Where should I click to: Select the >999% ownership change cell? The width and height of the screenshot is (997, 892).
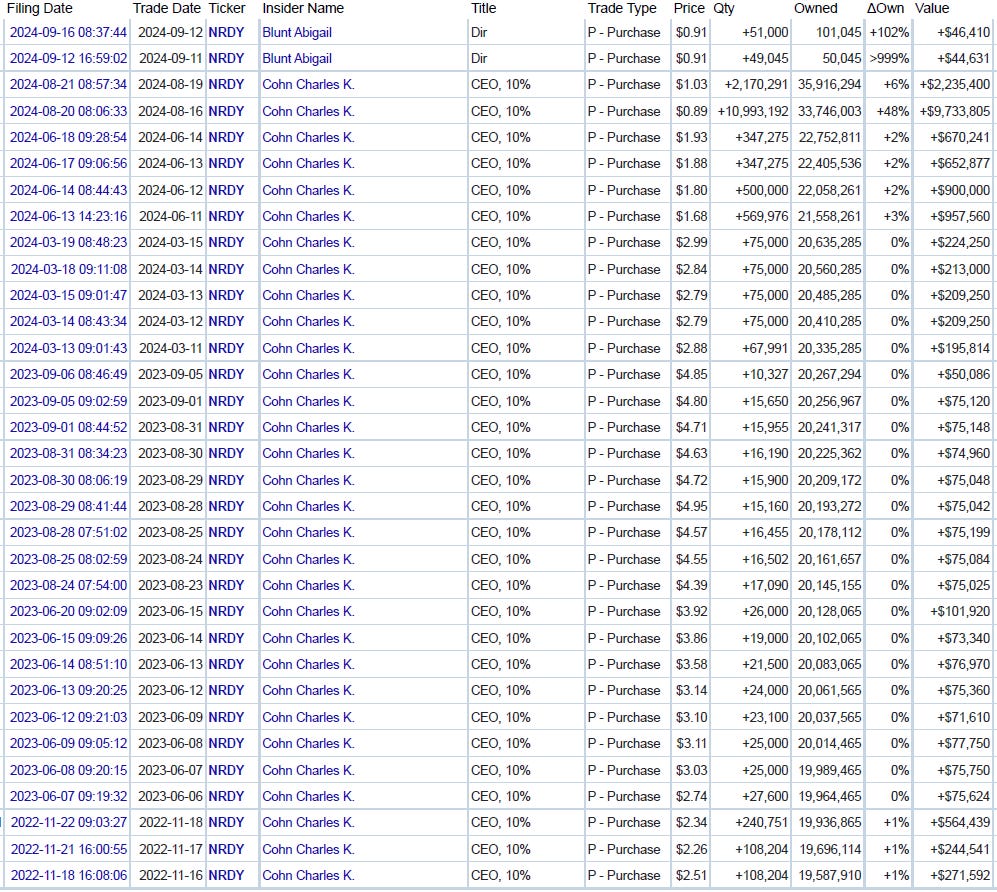pos(890,58)
